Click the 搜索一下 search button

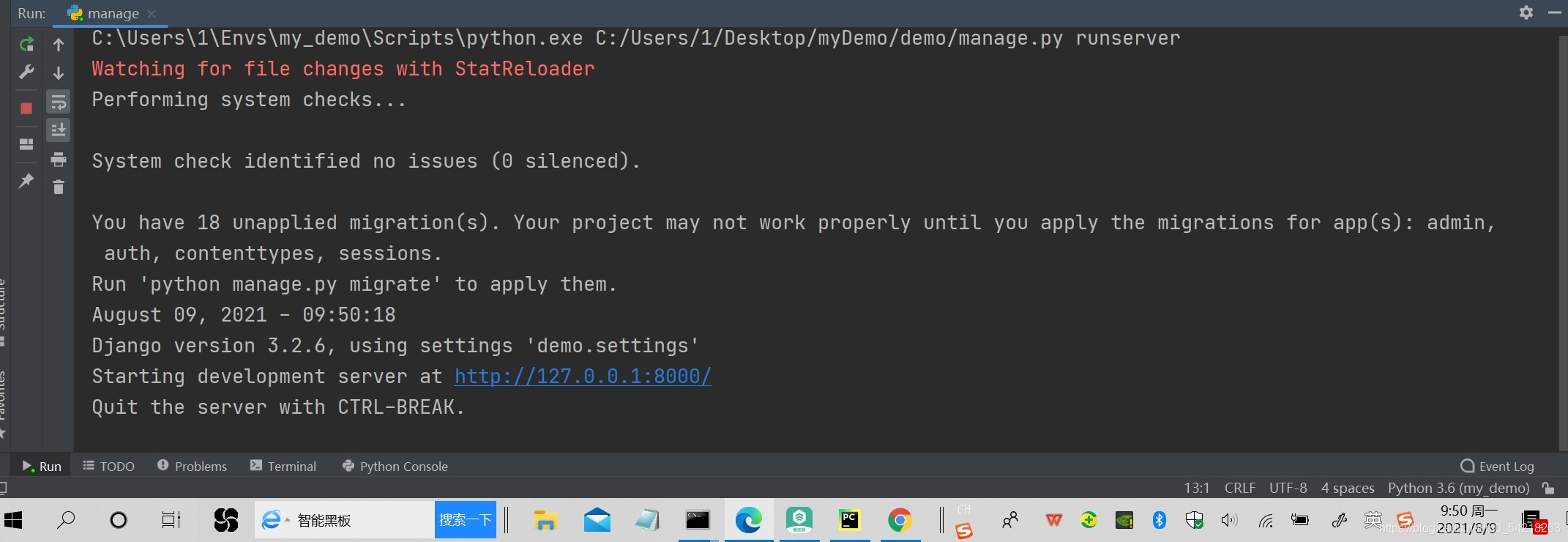pos(466,520)
